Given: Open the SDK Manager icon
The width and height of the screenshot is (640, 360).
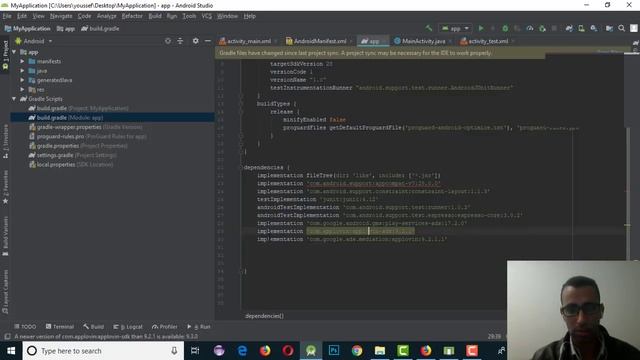Looking at the screenshot, I should click(594, 28).
